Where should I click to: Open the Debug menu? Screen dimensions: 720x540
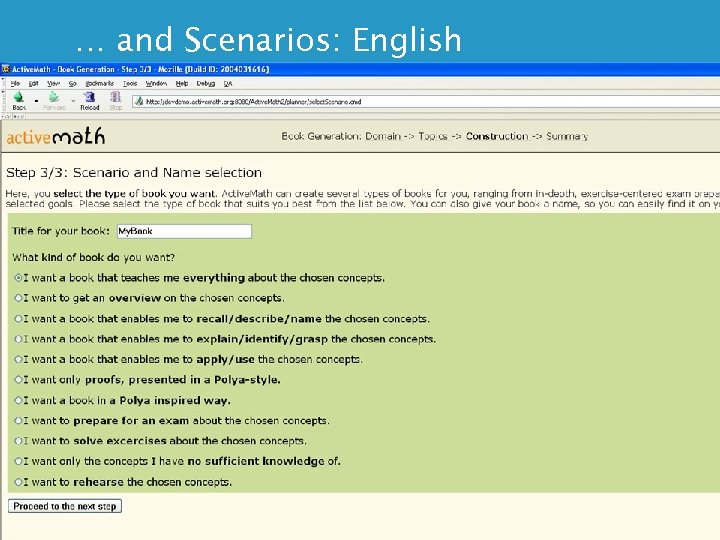point(205,84)
